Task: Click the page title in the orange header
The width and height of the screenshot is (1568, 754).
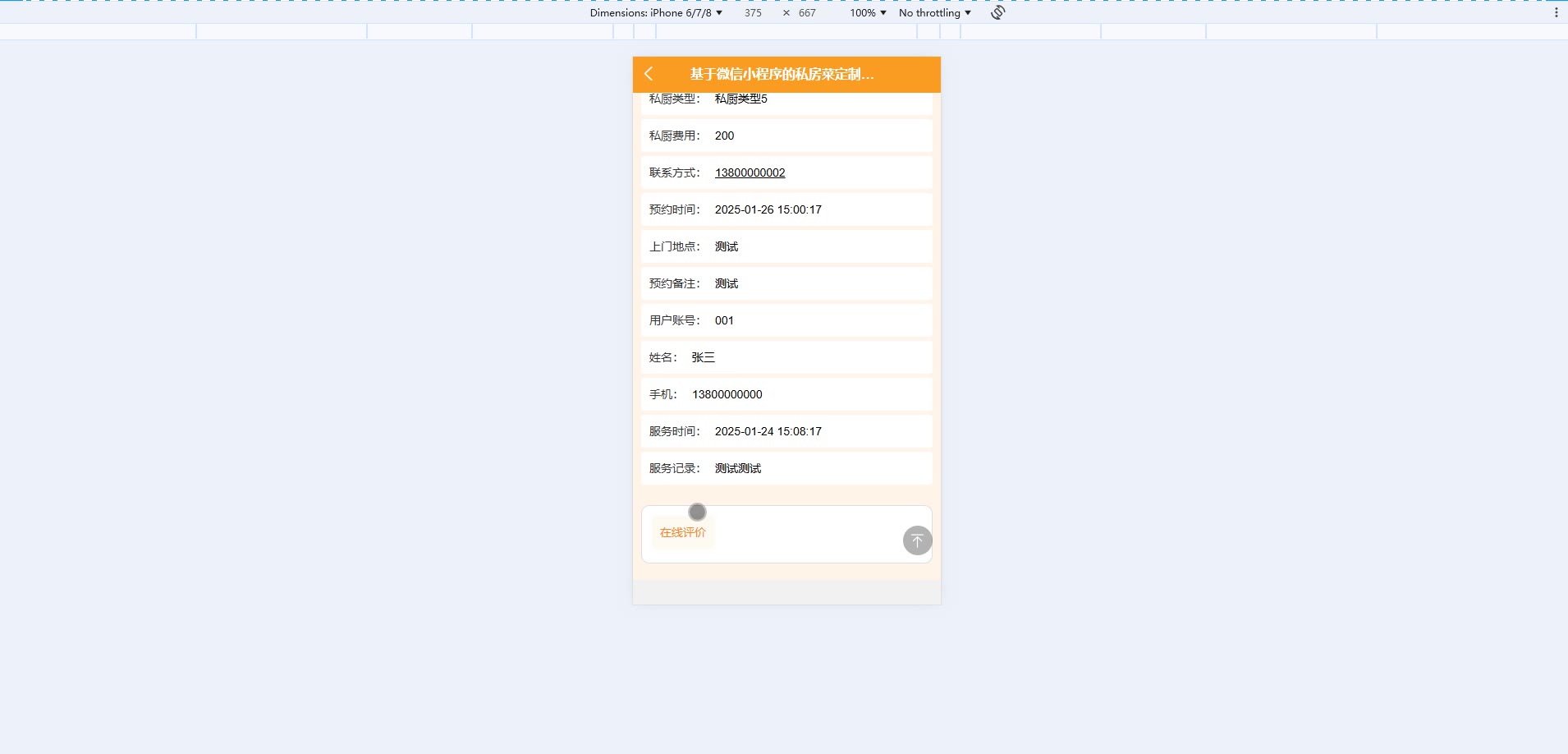Action: [x=782, y=74]
